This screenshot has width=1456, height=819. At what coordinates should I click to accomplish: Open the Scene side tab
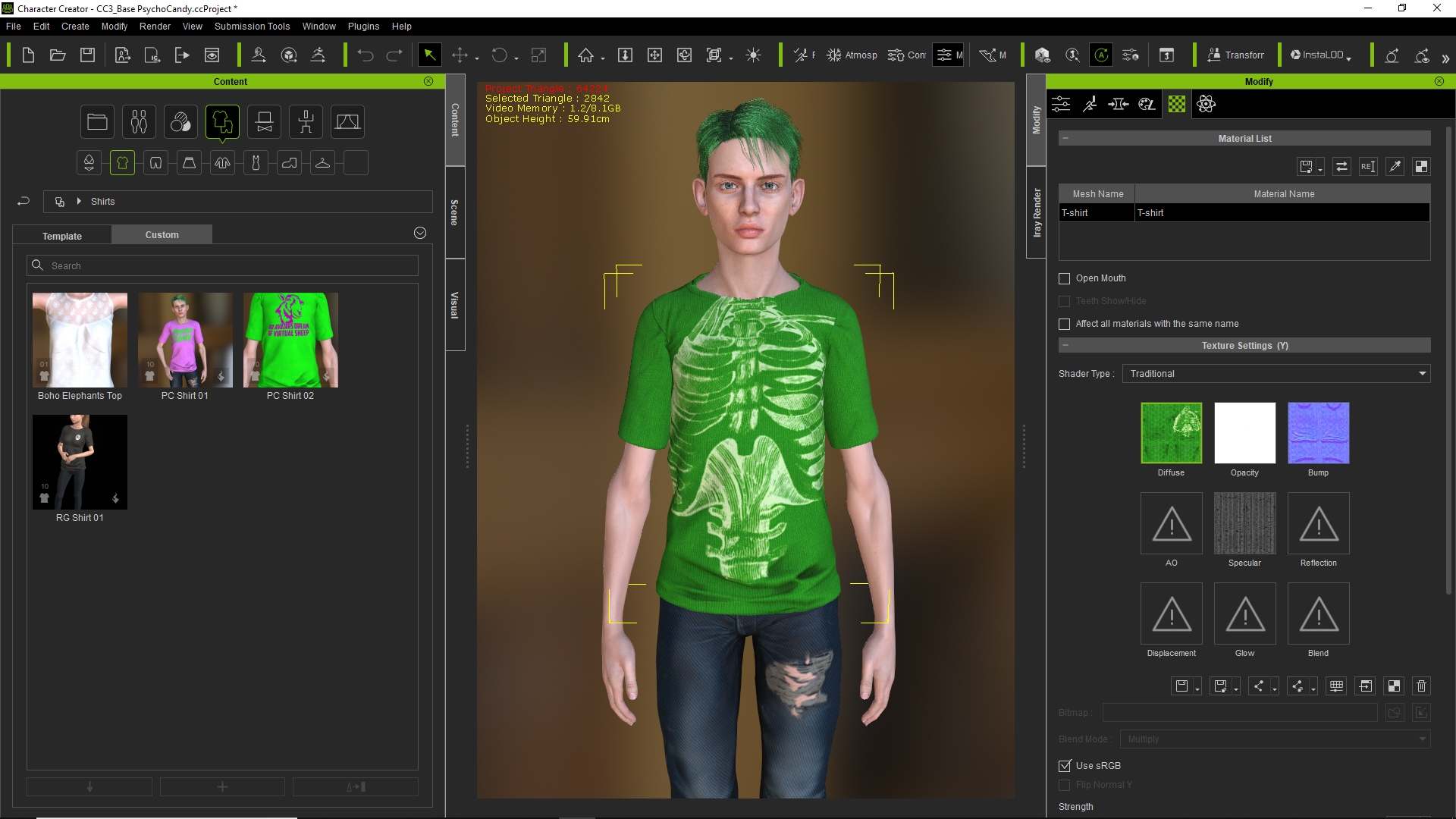click(x=455, y=212)
